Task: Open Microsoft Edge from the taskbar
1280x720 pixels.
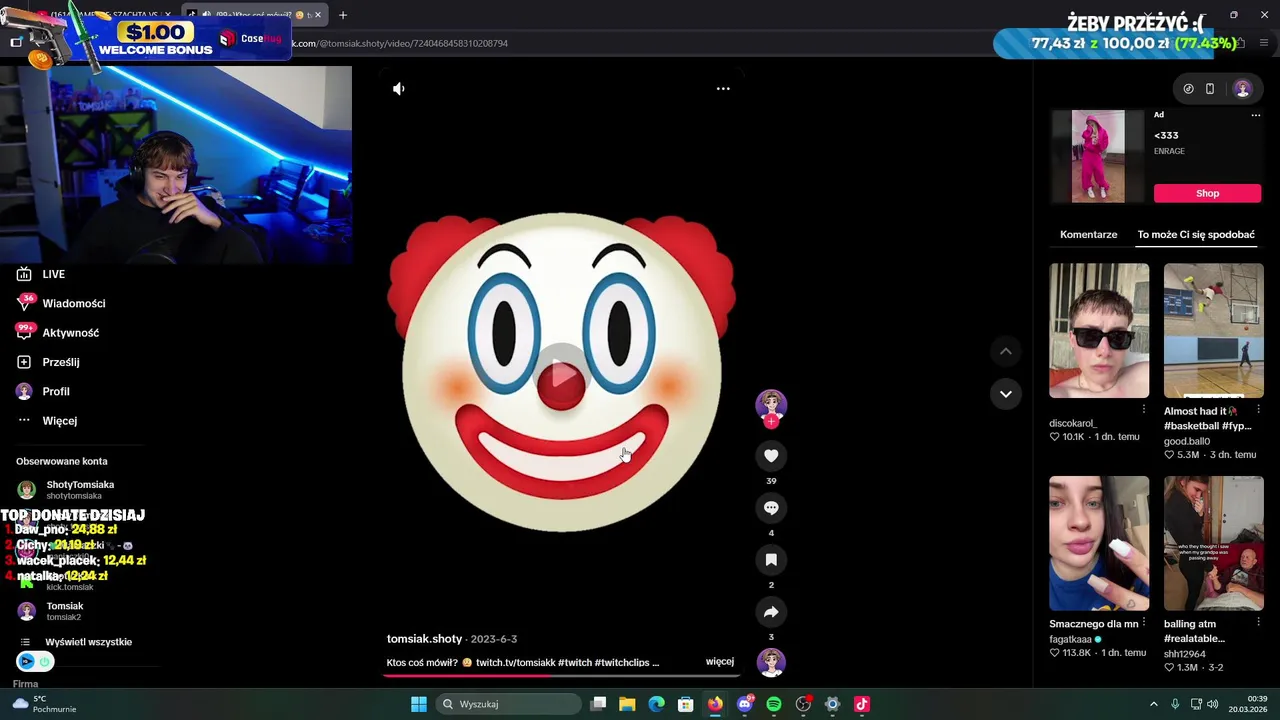Action: click(x=656, y=704)
